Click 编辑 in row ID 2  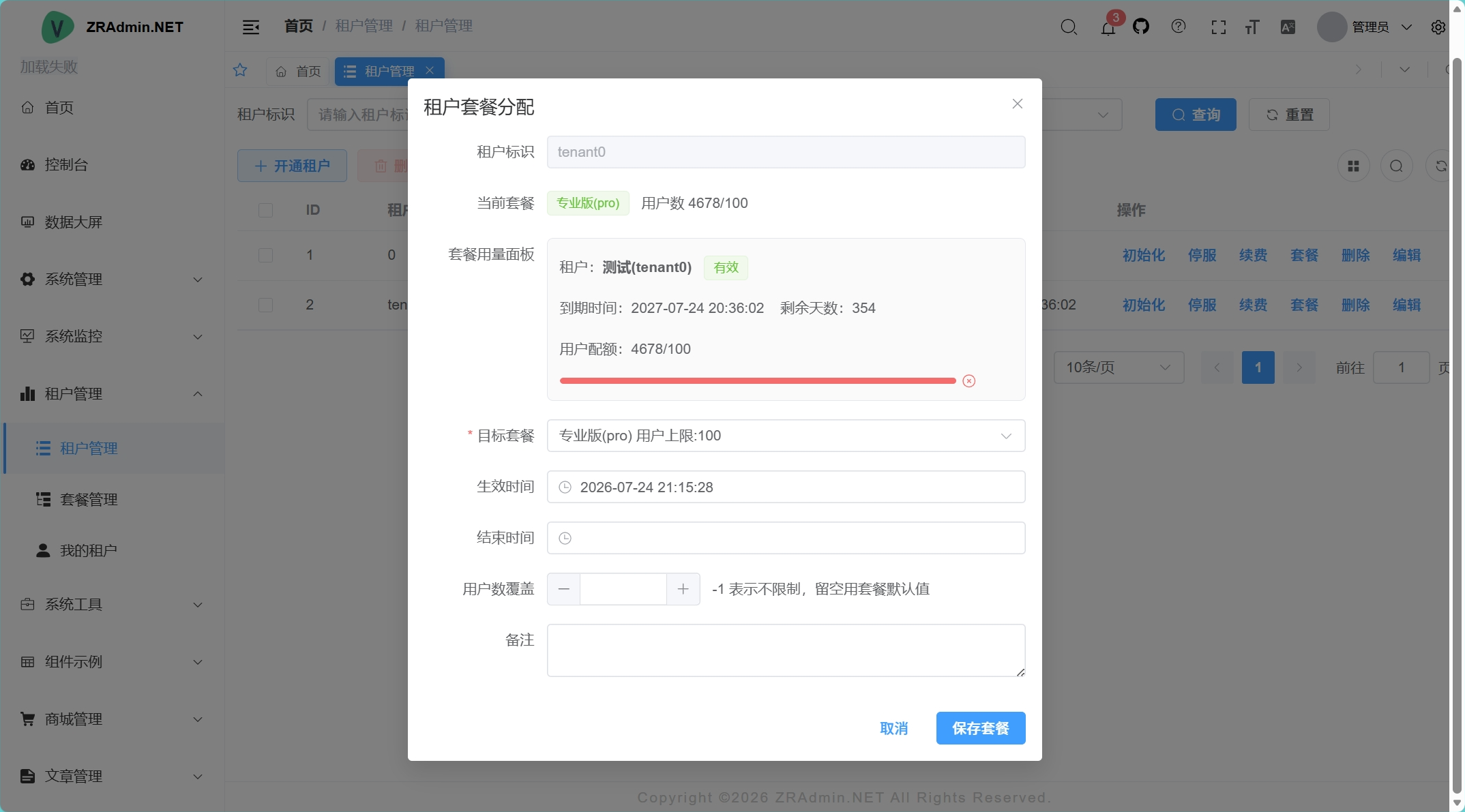click(1406, 305)
